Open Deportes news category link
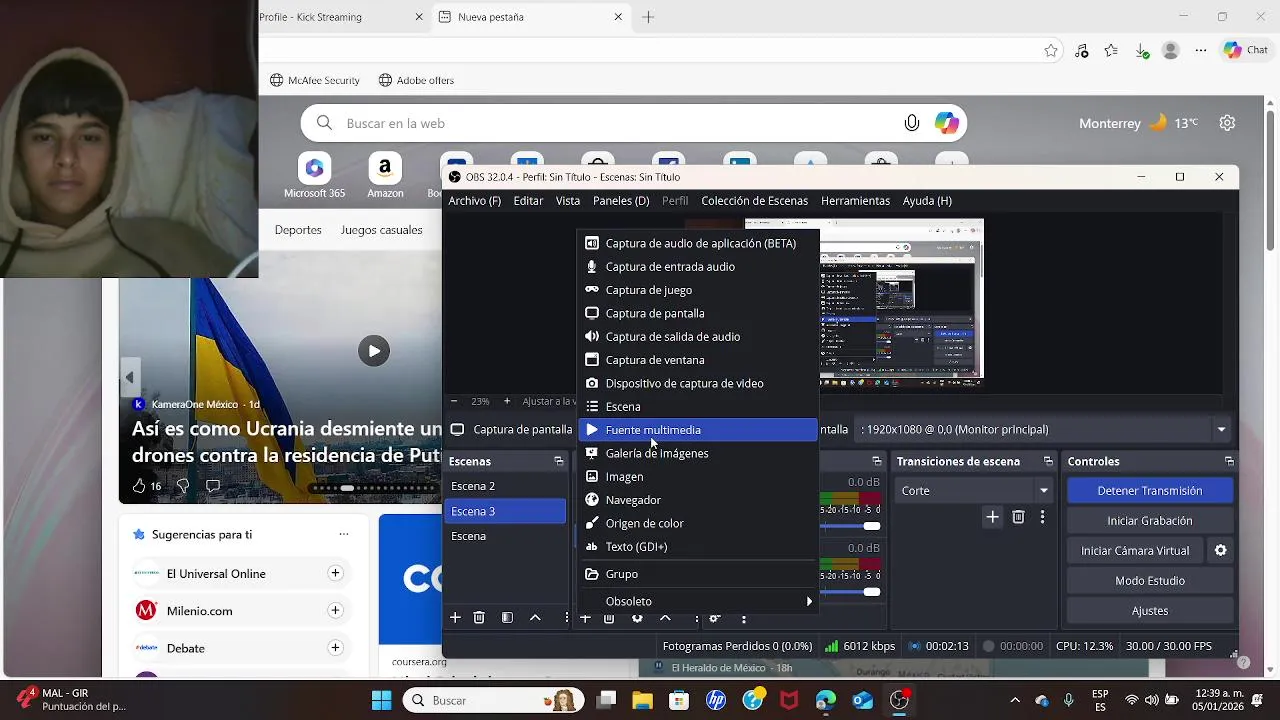Image resolution: width=1280 pixels, height=720 pixels. tap(298, 230)
